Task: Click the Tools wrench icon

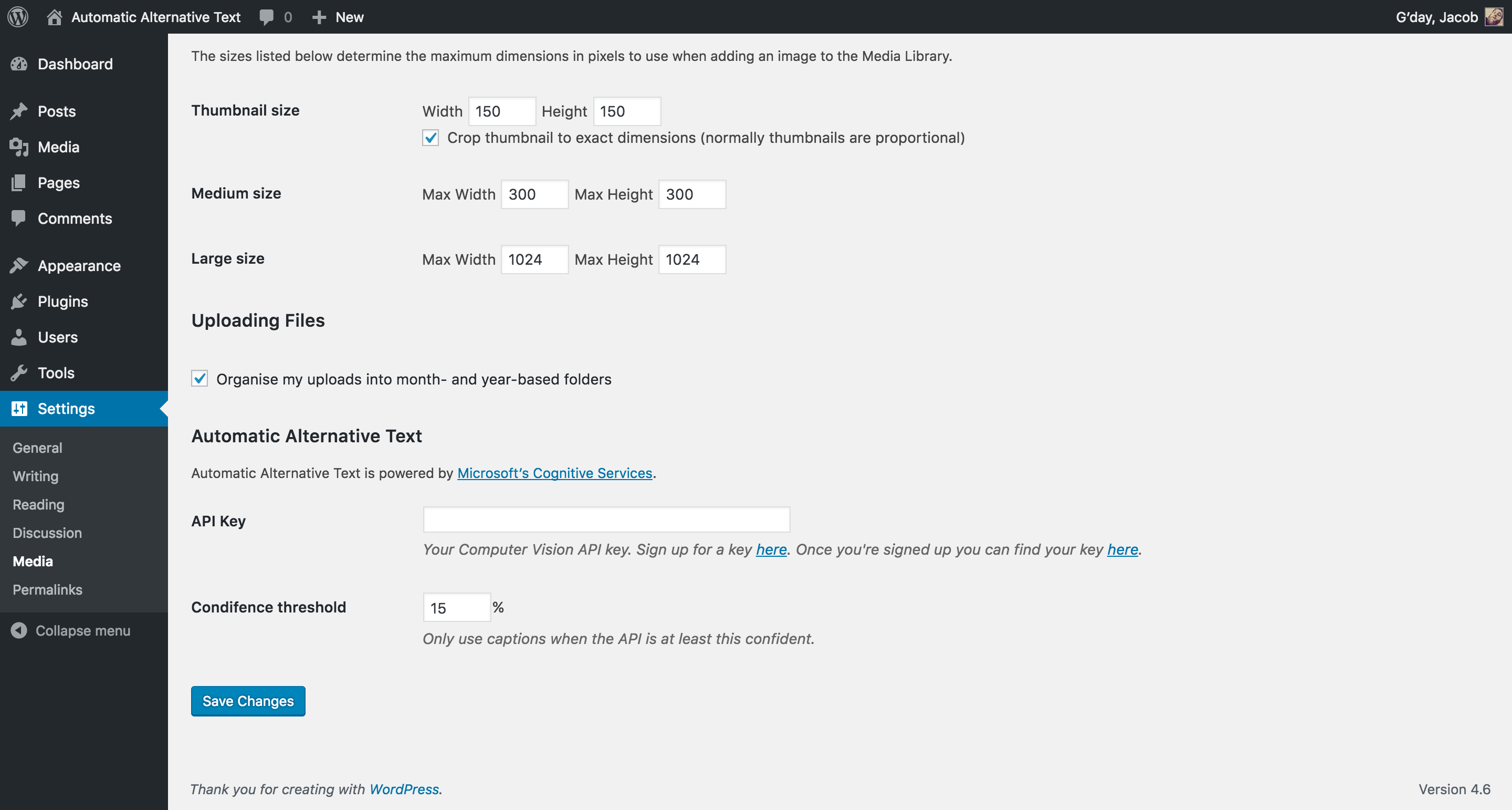Action: pos(19,373)
